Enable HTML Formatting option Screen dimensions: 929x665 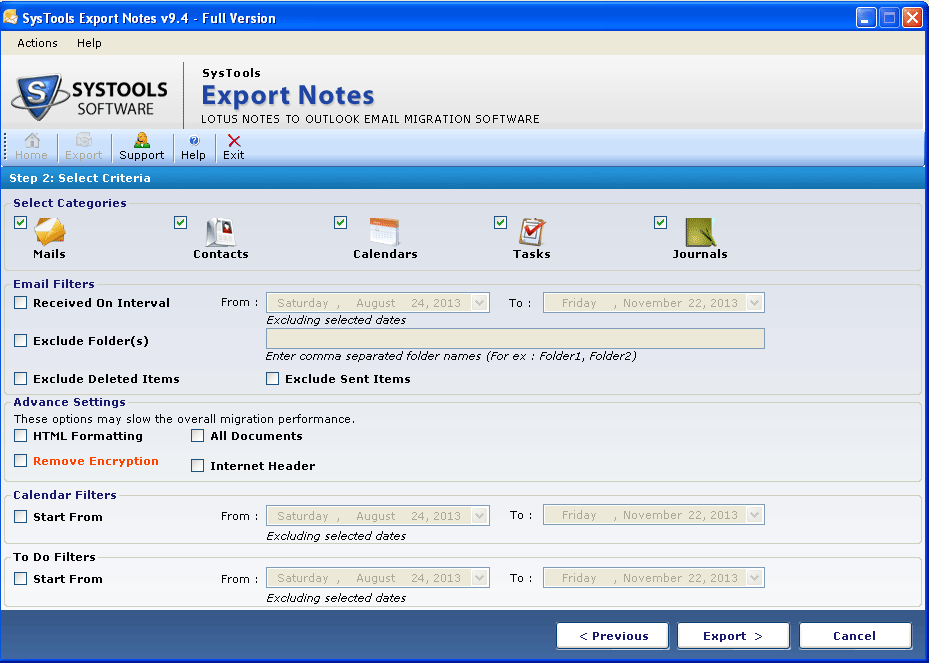[x=21, y=436]
